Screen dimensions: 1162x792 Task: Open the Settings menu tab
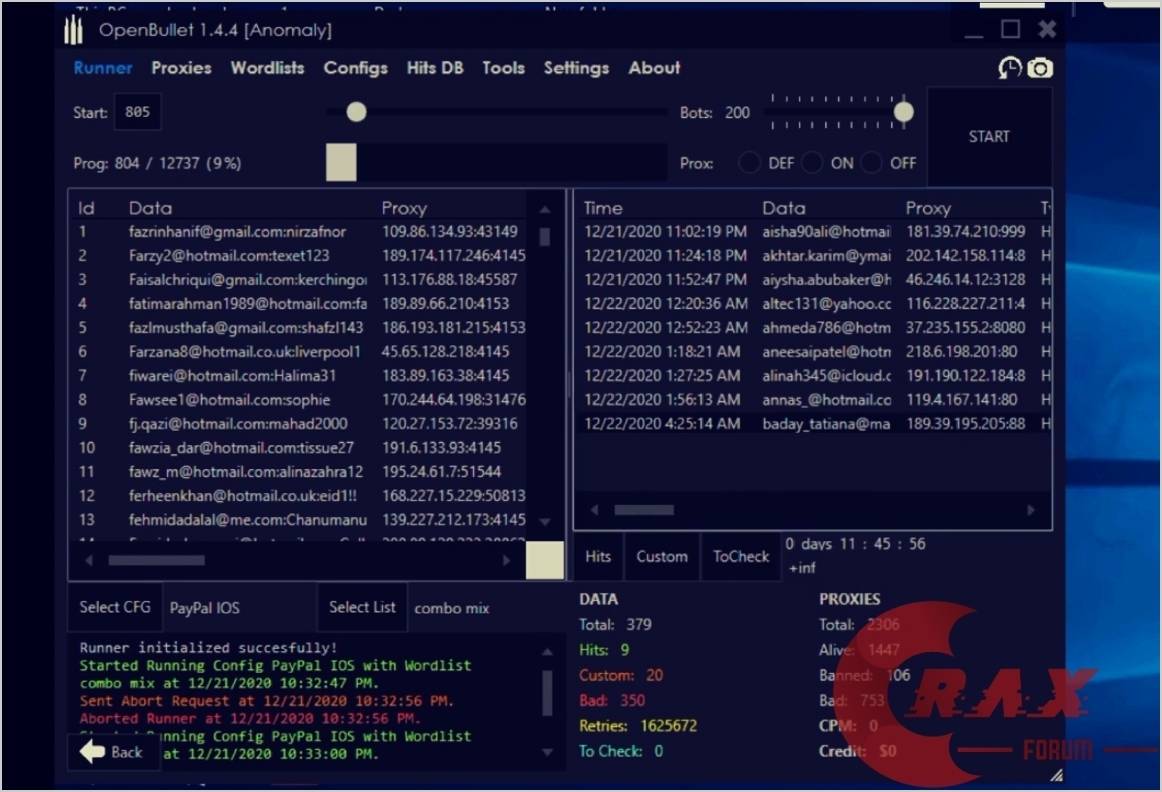click(x=577, y=68)
